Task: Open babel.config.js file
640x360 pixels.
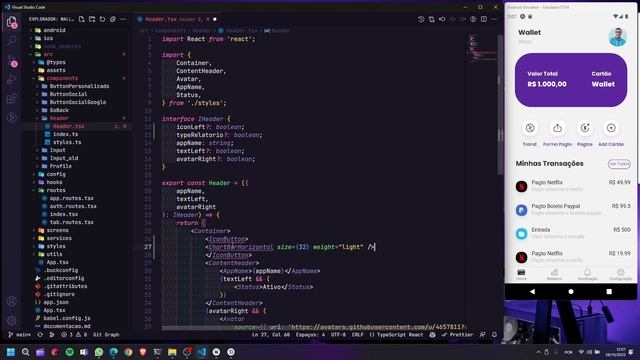Action: click(67, 318)
